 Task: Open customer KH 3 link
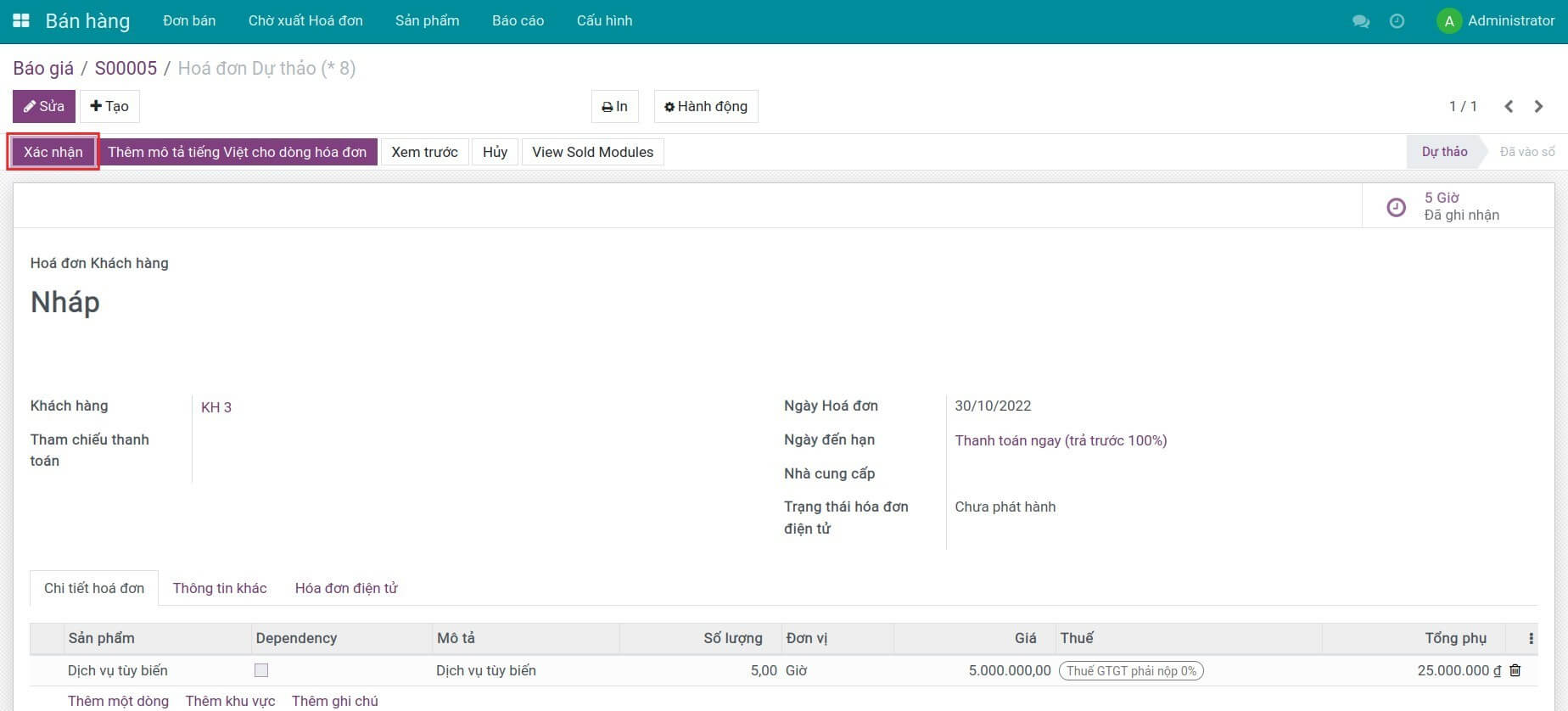(216, 407)
